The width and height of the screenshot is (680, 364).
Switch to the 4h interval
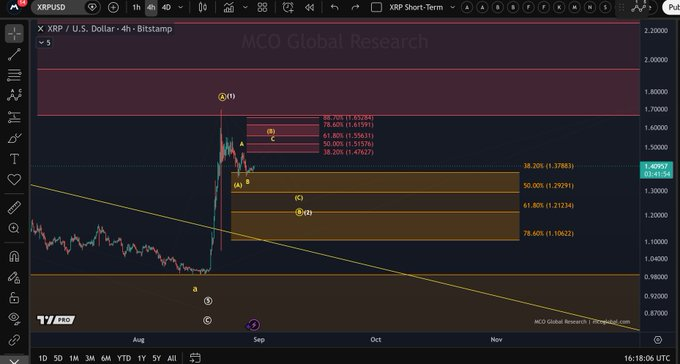coord(151,7)
